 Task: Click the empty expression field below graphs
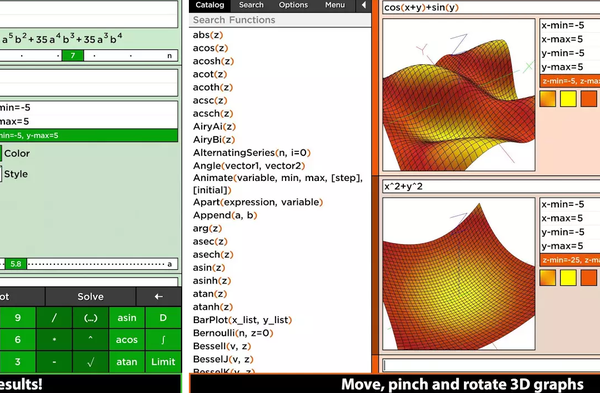[x=491, y=365]
